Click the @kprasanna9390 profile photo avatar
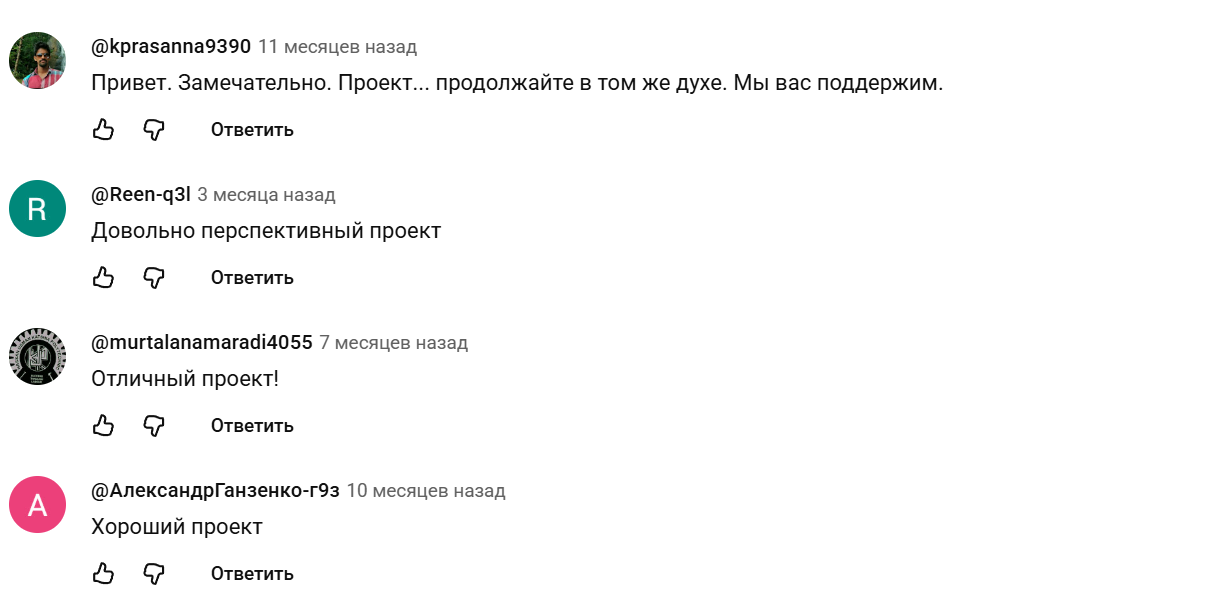Viewport: 1209px width, 590px height. tap(37, 60)
